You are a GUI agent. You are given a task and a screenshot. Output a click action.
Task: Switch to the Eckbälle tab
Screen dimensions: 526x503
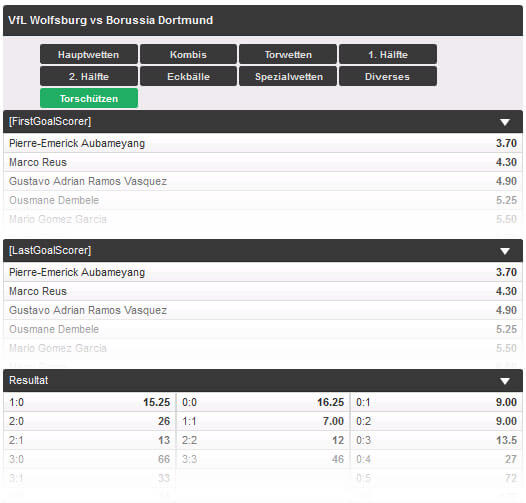(188, 76)
